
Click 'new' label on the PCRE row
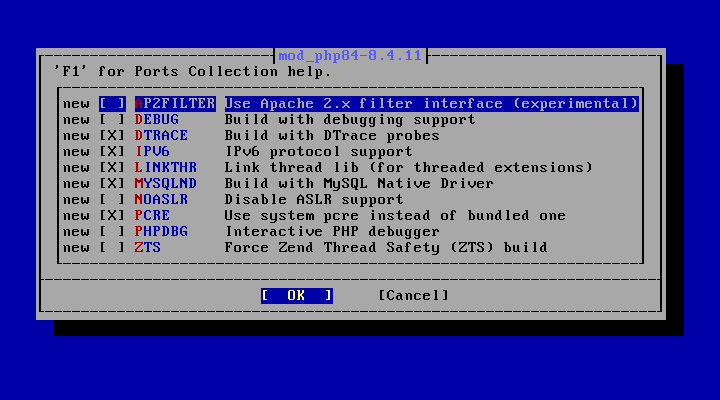pos(76,216)
